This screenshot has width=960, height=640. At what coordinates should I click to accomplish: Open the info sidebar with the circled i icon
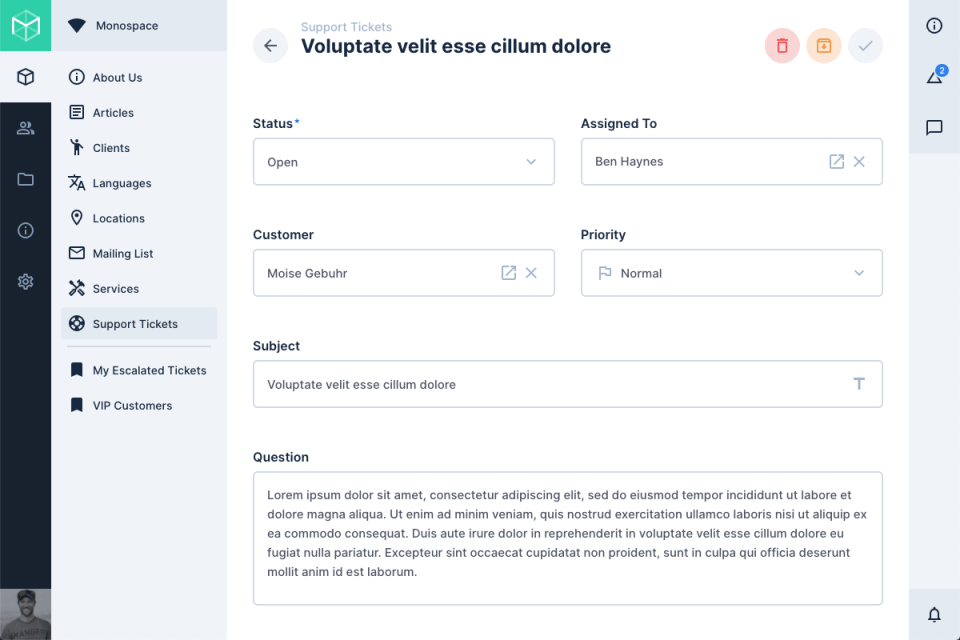point(934,25)
